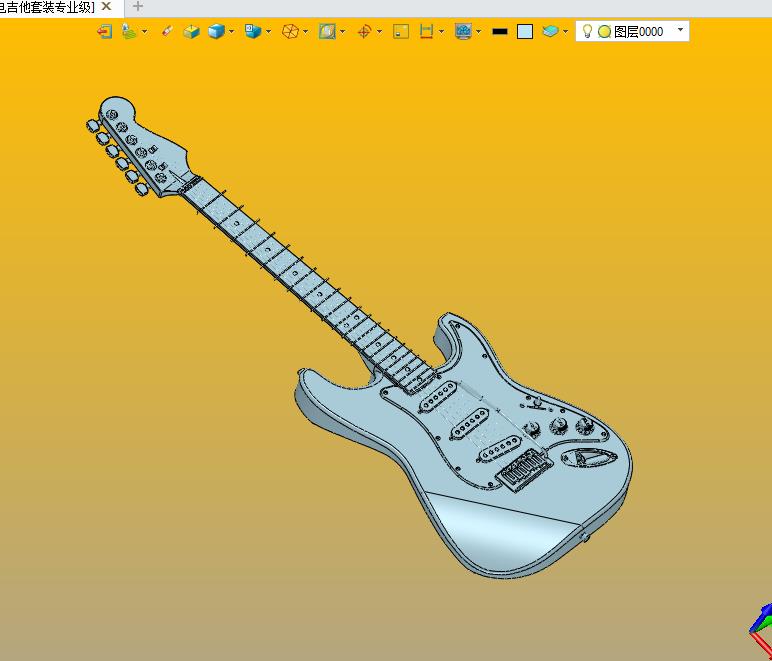Click the black line color swatch
Viewport: 772px width, 661px height.
500,31
